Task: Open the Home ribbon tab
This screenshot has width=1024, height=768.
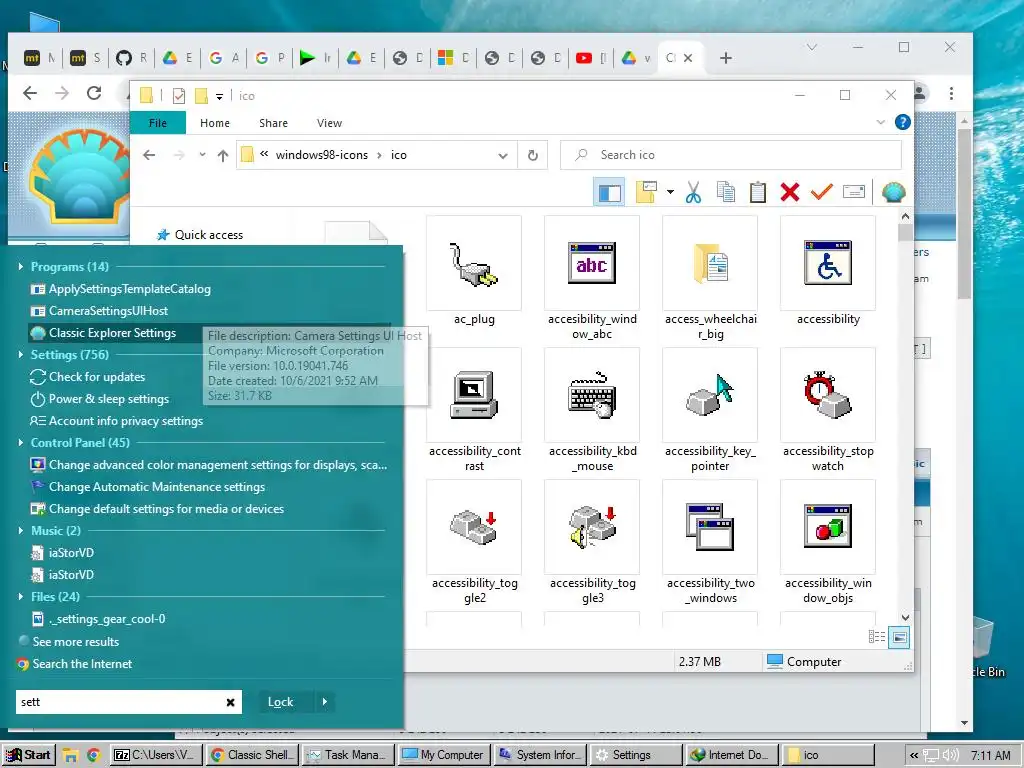Action: [x=215, y=123]
